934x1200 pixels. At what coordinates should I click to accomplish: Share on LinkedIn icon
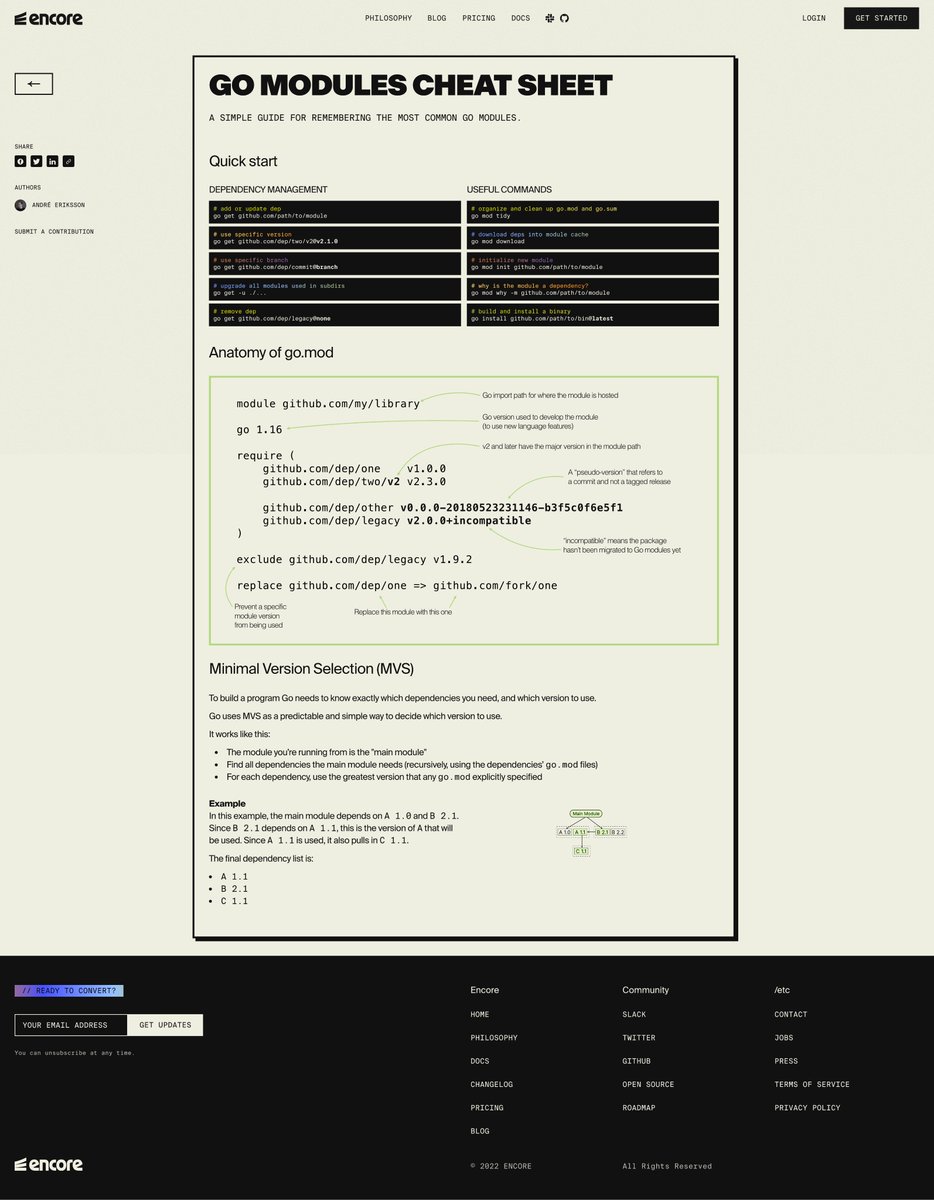coord(52,161)
